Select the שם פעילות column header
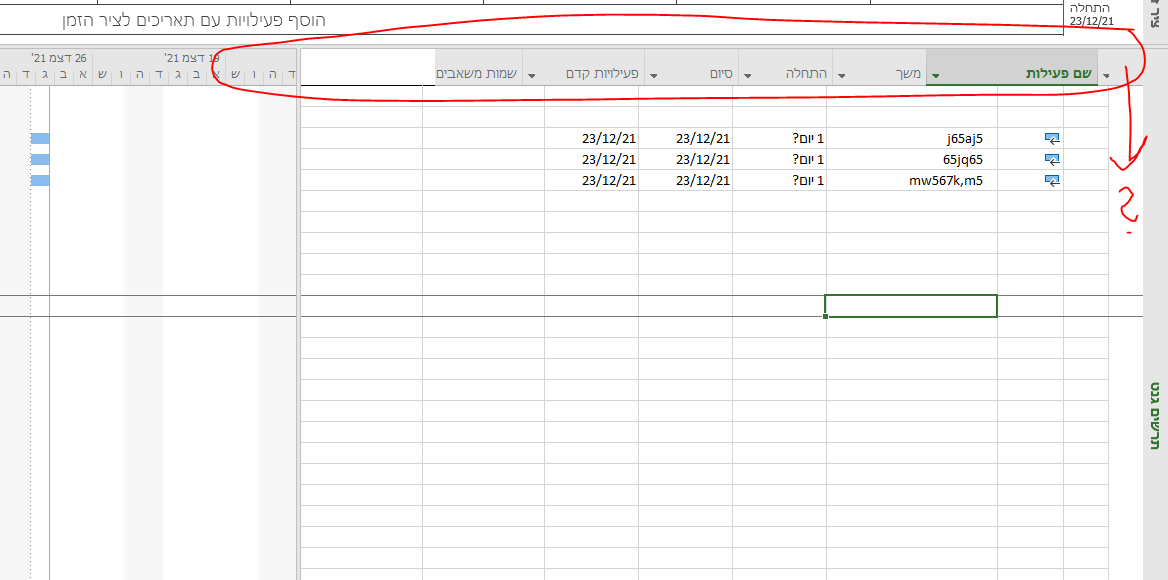 coord(1012,67)
